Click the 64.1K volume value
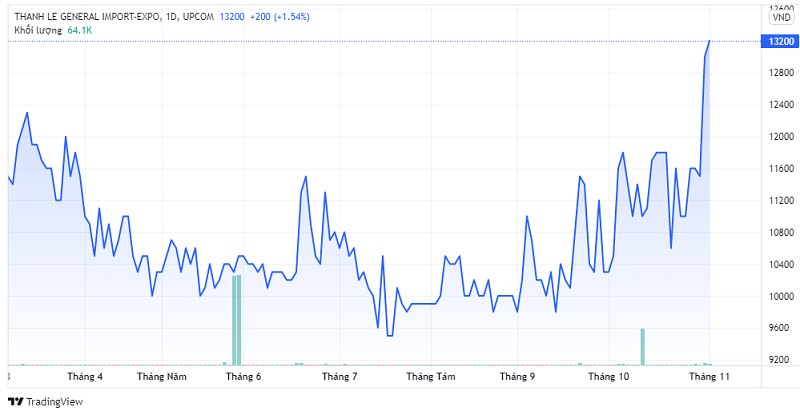Image resolution: width=800 pixels, height=415 pixels. tap(80, 30)
